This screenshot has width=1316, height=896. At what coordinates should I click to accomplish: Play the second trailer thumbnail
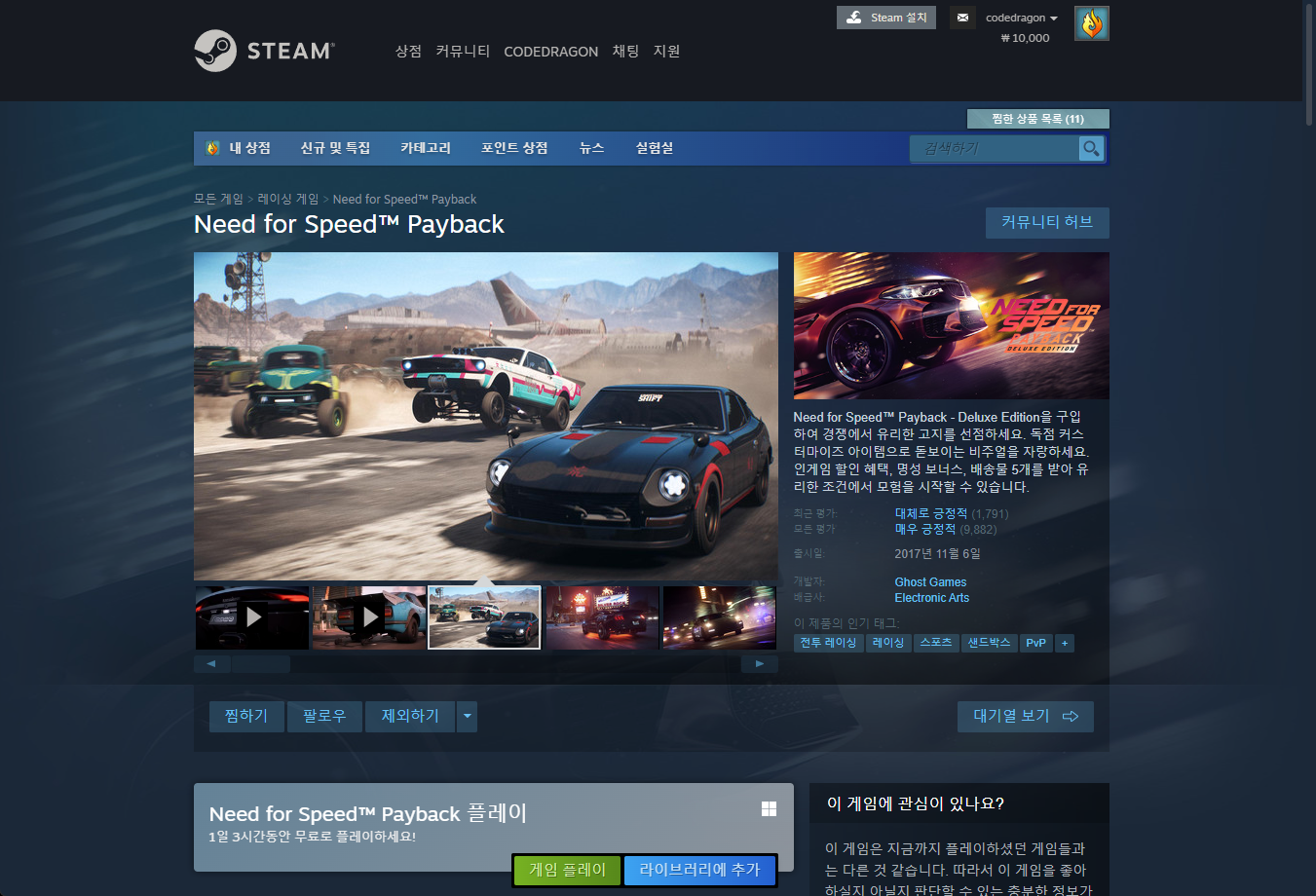pos(369,617)
